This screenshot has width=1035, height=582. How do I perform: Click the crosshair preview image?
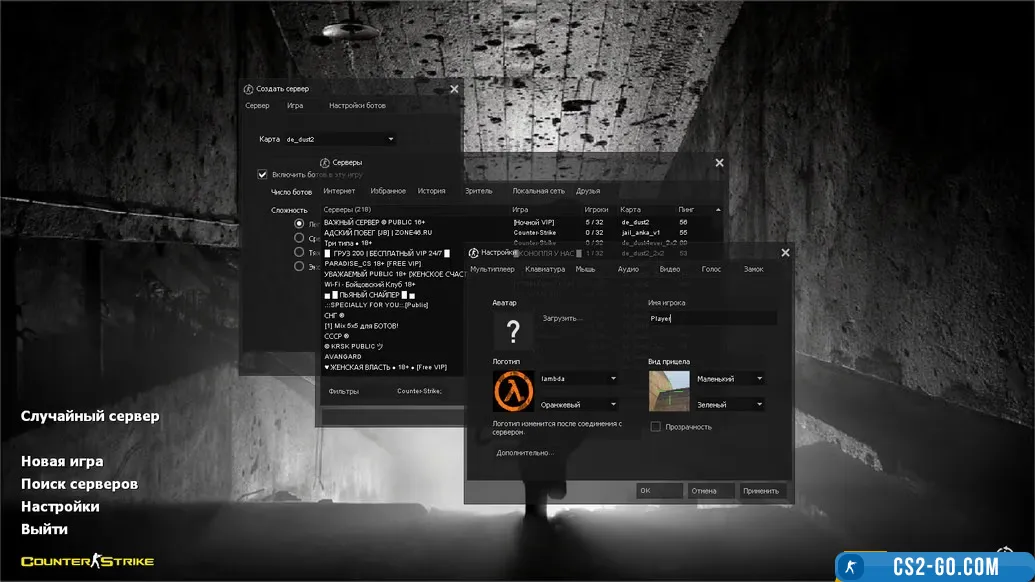coord(669,391)
